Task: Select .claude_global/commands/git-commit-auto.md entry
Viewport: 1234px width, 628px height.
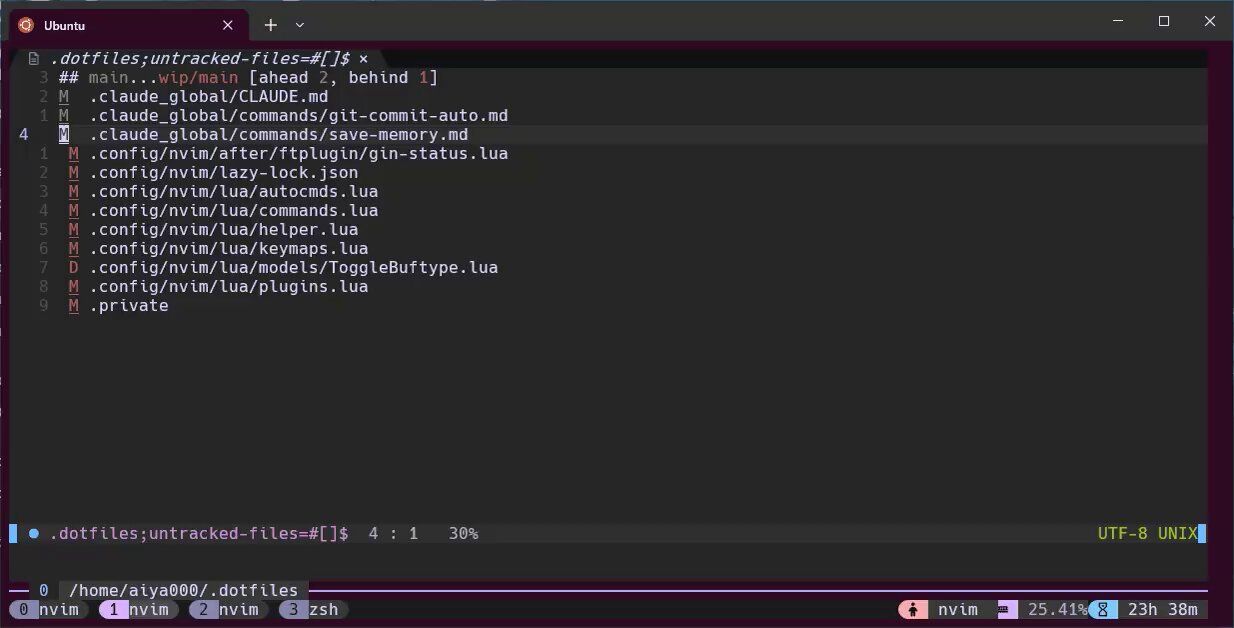Action: [298, 116]
